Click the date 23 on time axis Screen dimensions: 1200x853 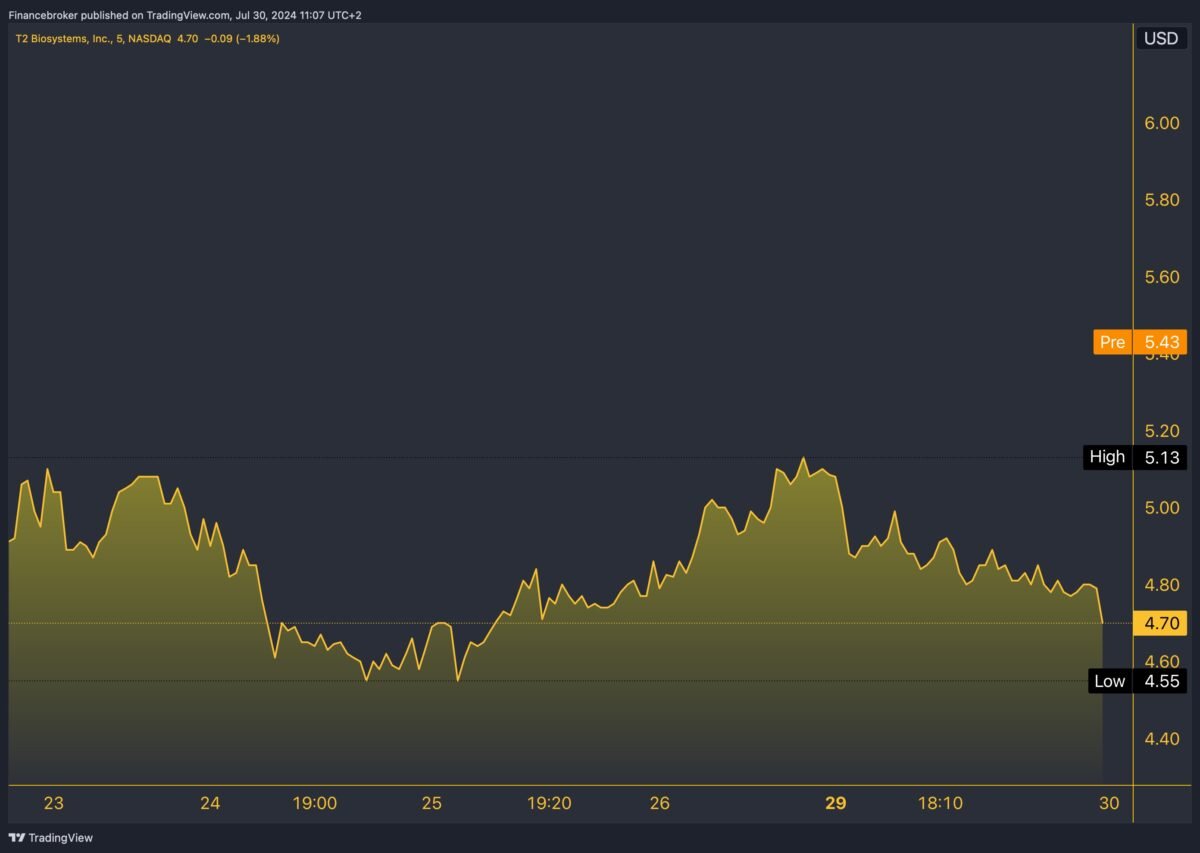(x=54, y=803)
